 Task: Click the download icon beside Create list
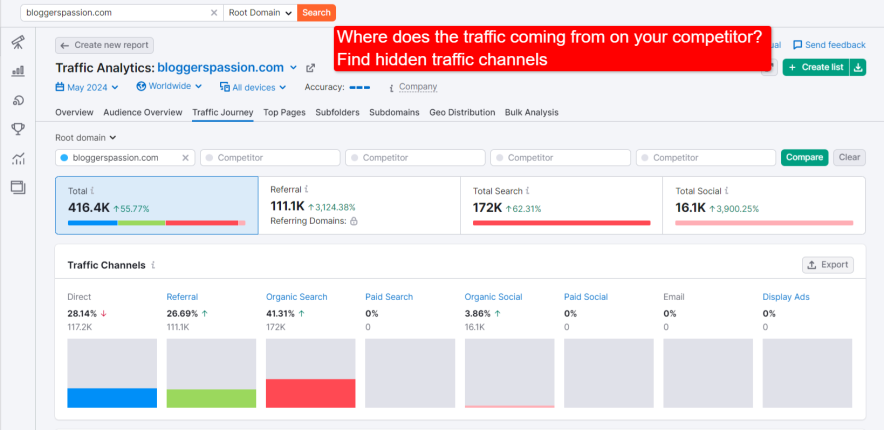click(x=857, y=67)
